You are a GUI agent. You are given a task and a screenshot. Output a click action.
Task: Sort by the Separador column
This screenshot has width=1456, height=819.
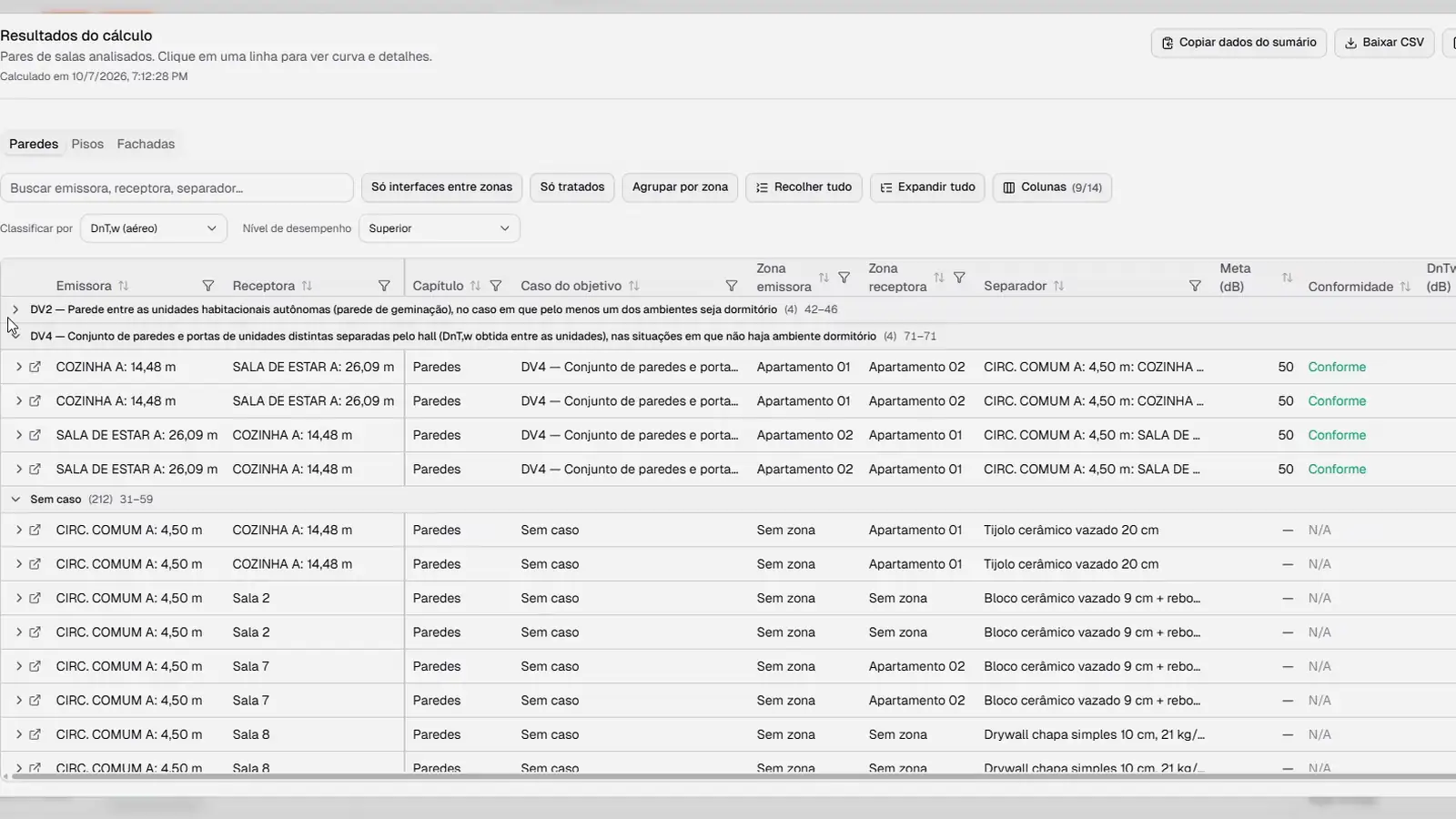coord(1058,286)
